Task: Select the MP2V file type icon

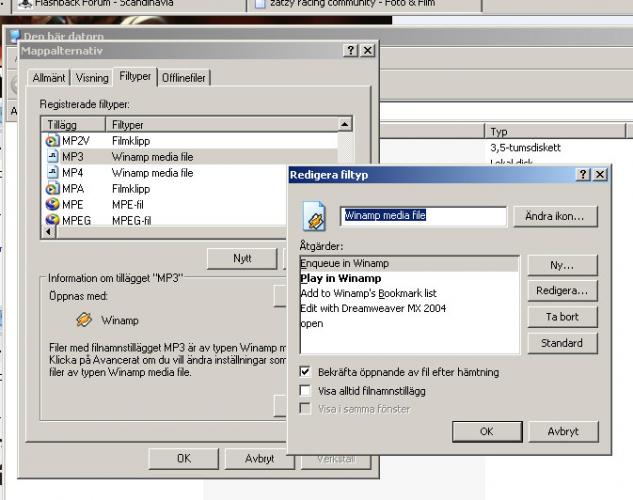Action: coord(51,141)
